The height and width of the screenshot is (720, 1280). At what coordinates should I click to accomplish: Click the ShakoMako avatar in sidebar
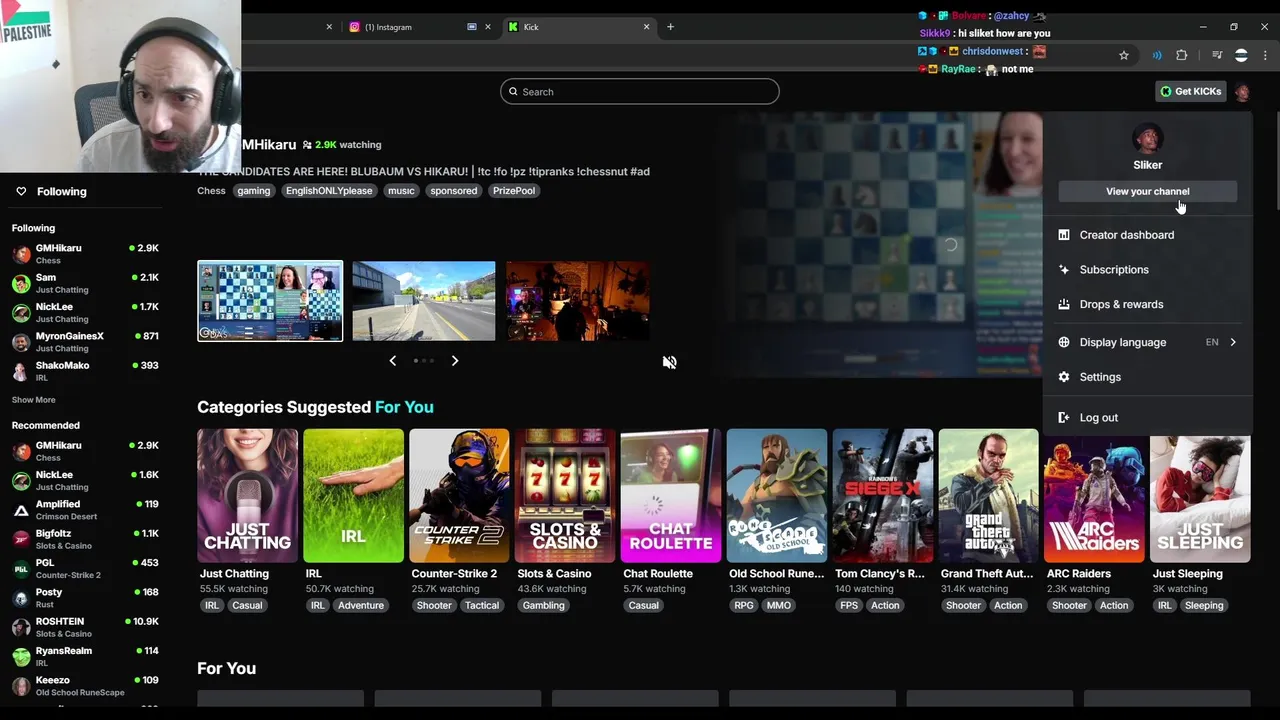tap(21, 371)
